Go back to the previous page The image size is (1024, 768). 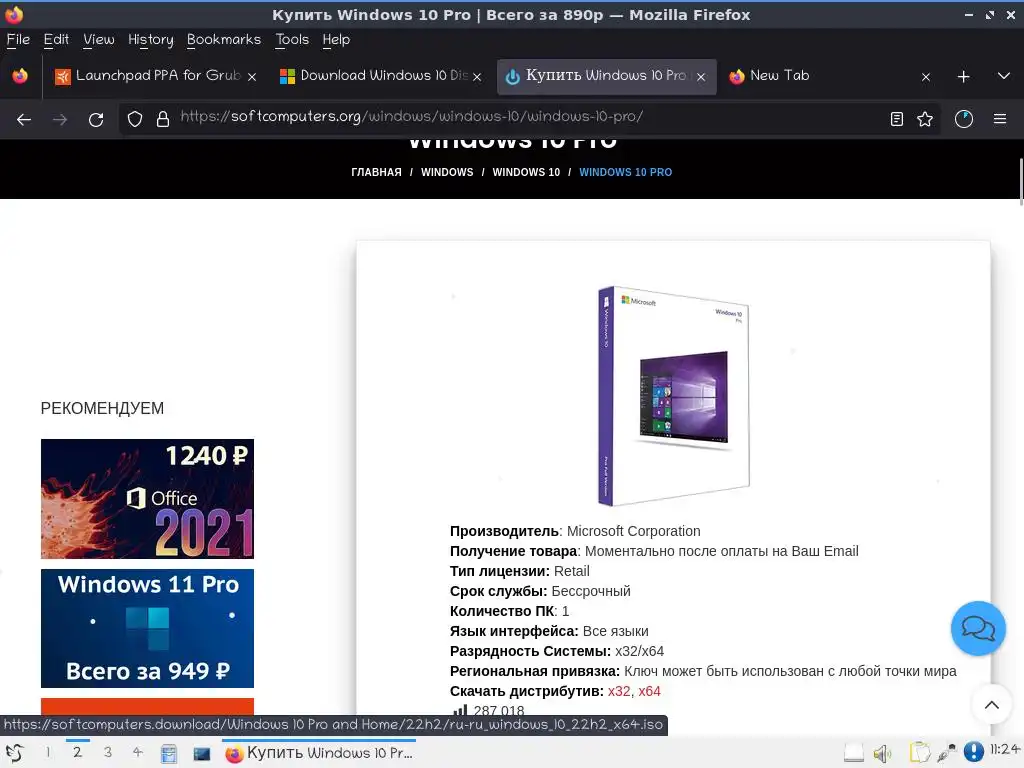point(24,120)
